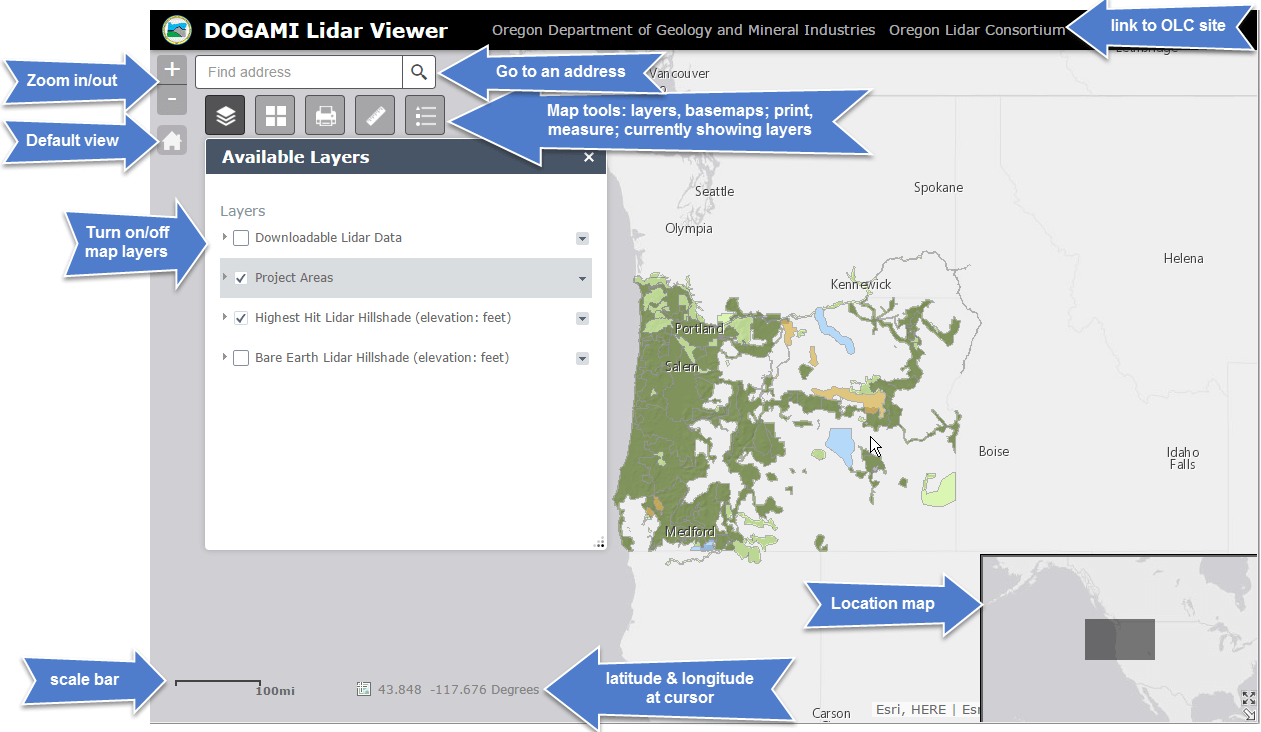
Task: Turn off Highest Hit Lidar Hillshade layer
Action: click(x=241, y=318)
